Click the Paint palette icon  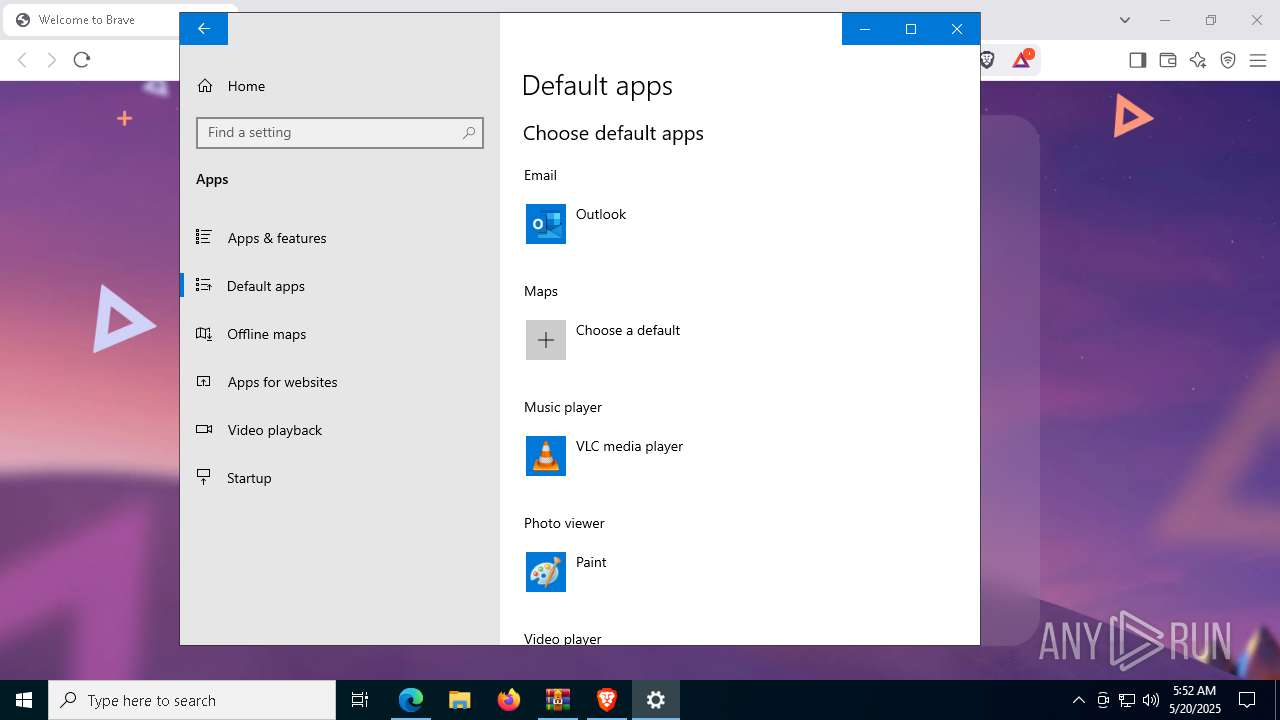click(546, 572)
